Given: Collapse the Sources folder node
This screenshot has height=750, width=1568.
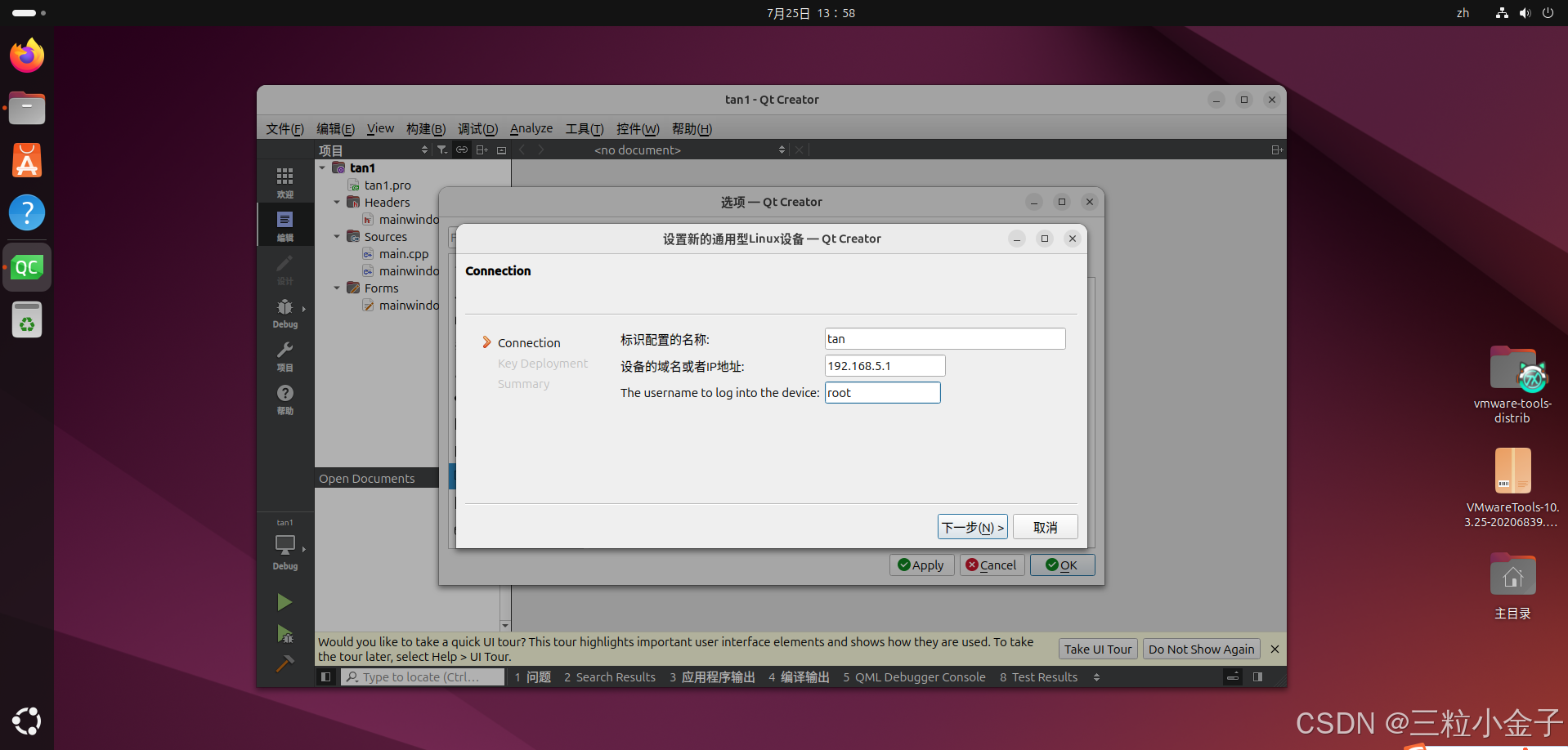Looking at the screenshot, I should [337, 236].
